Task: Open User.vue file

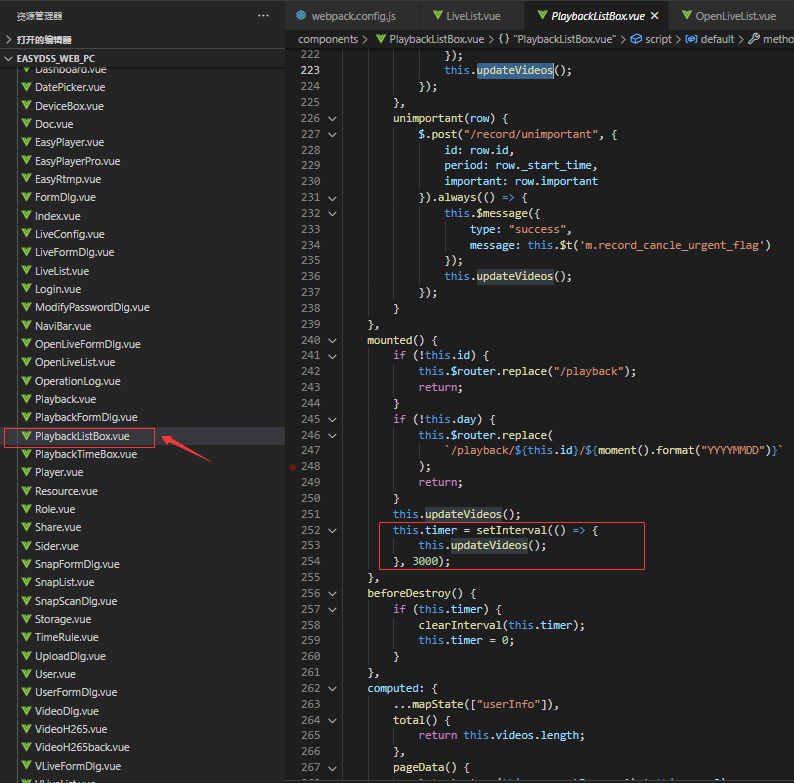Action: click(55, 674)
